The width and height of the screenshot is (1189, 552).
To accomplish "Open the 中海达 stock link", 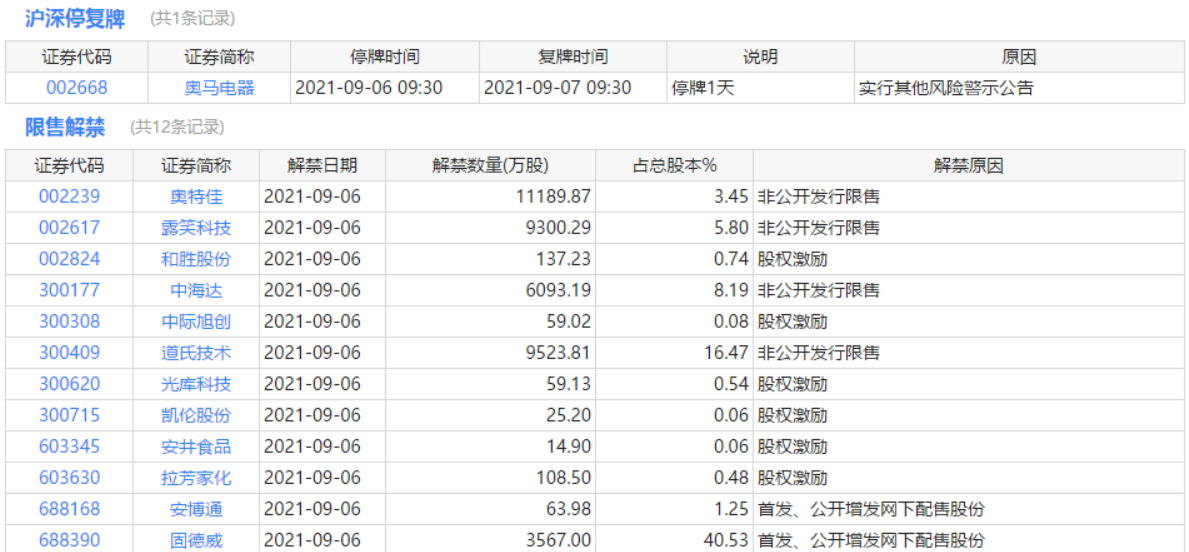I will point(196,291).
